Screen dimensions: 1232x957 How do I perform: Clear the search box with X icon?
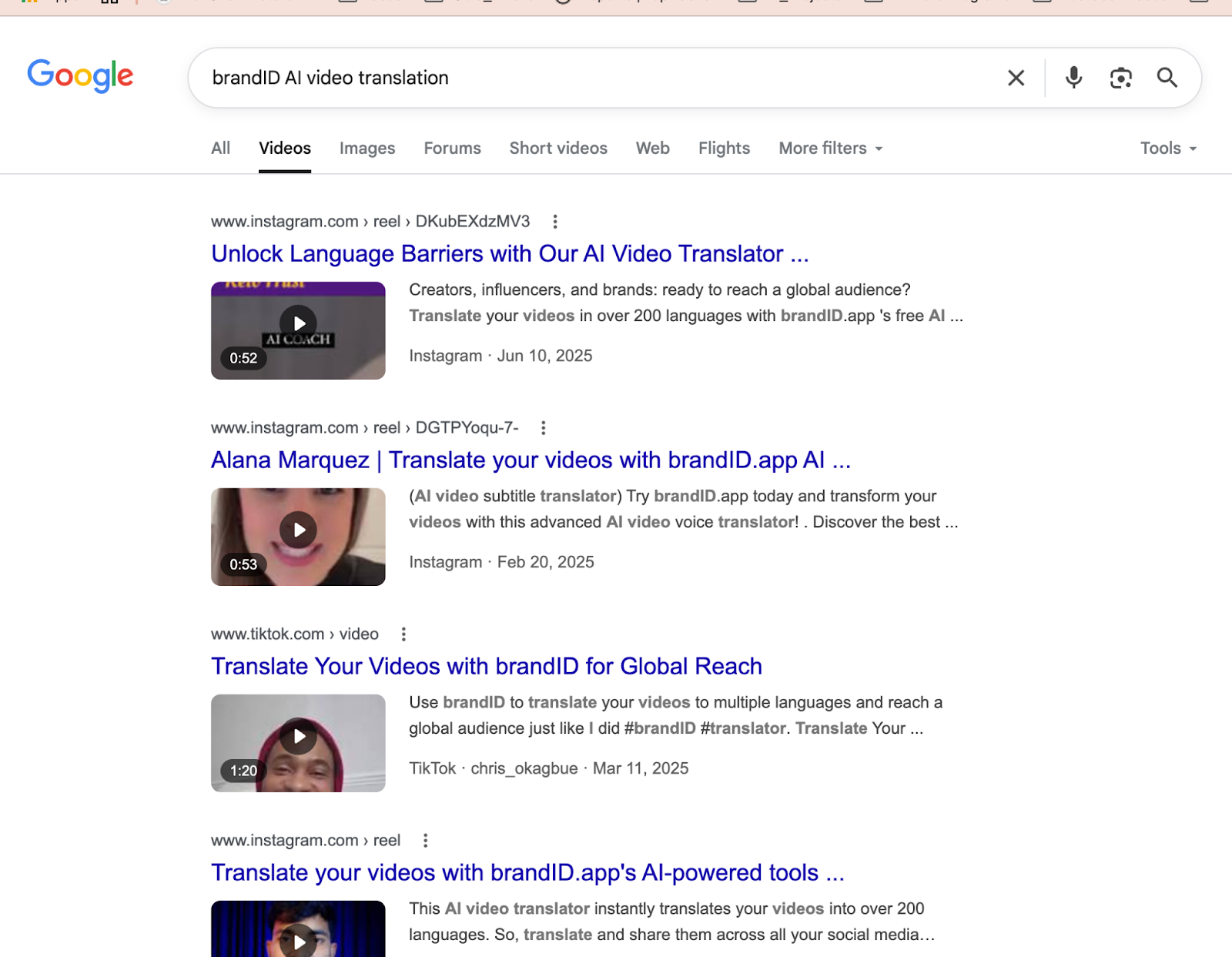1016,78
